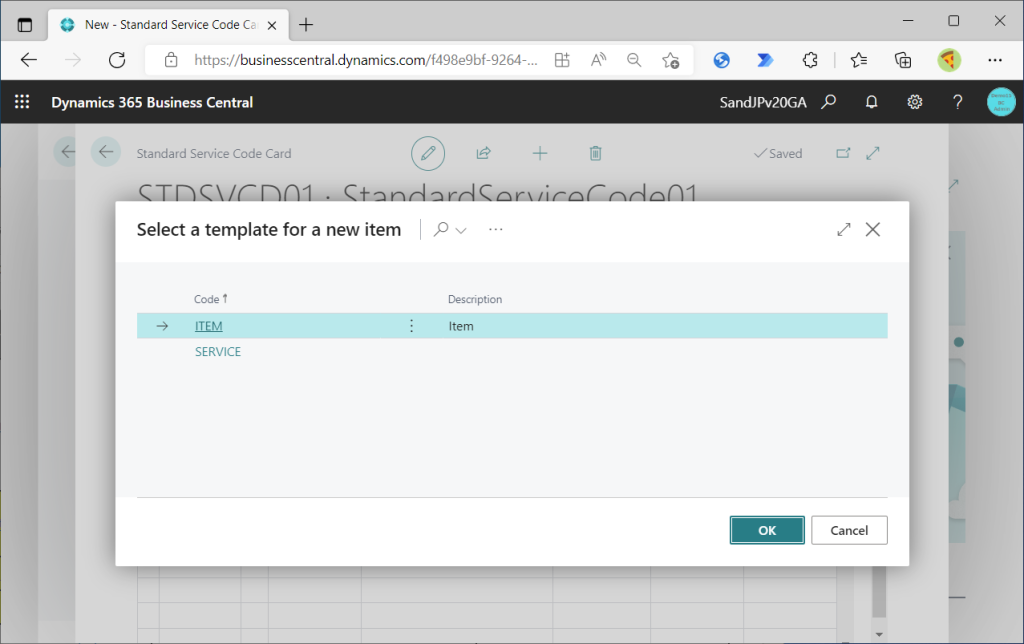Image resolution: width=1024 pixels, height=644 pixels.
Task: Close the template dialog with X
Action: click(x=872, y=230)
